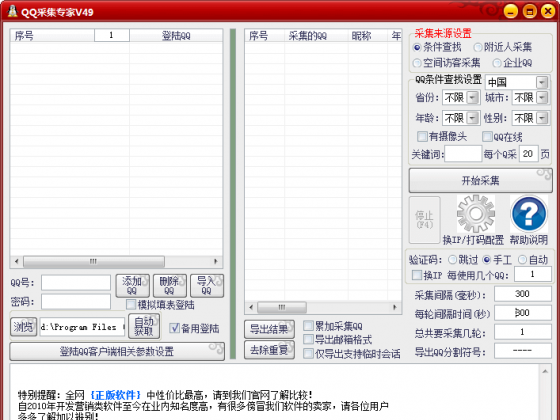Click the 序号 header in login list

coord(52,36)
